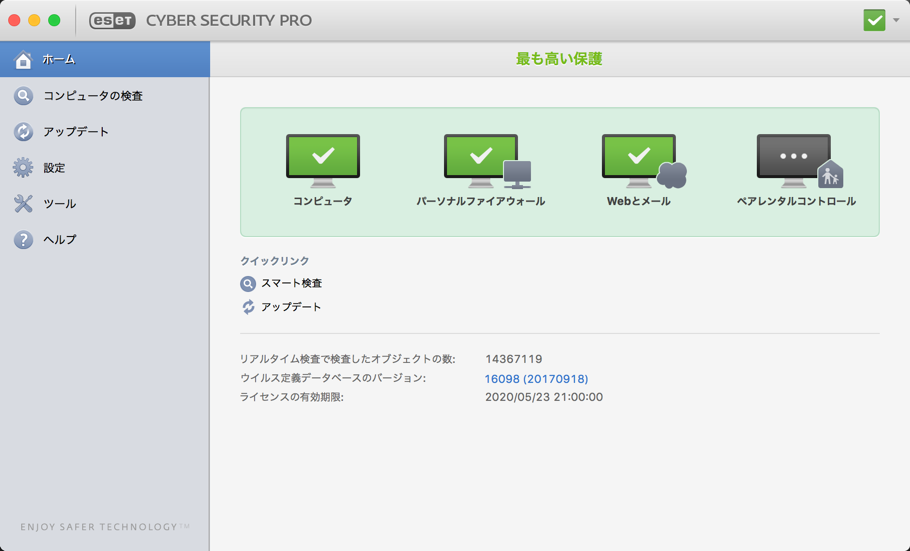Click the refresh arrows icon beside アップデート quick link

point(248,307)
